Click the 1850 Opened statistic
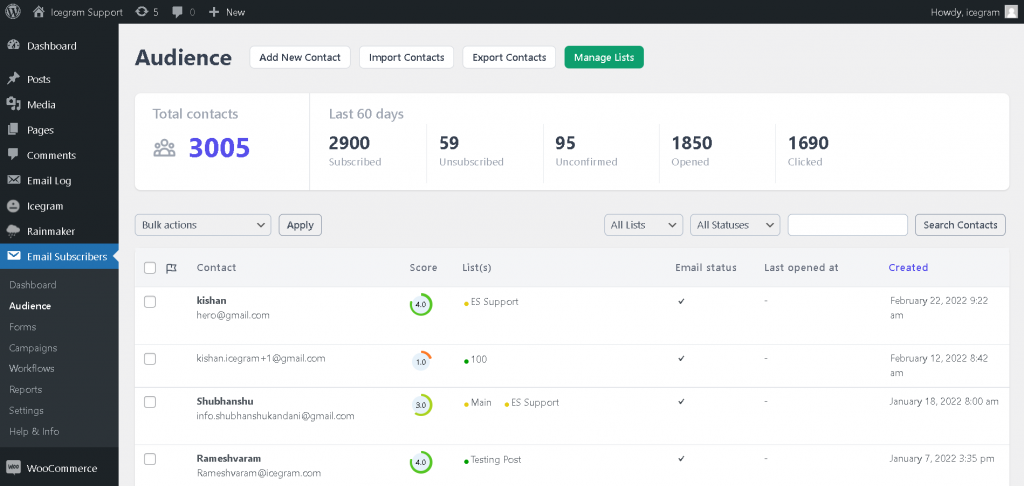The image size is (1024, 486). click(692, 151)
